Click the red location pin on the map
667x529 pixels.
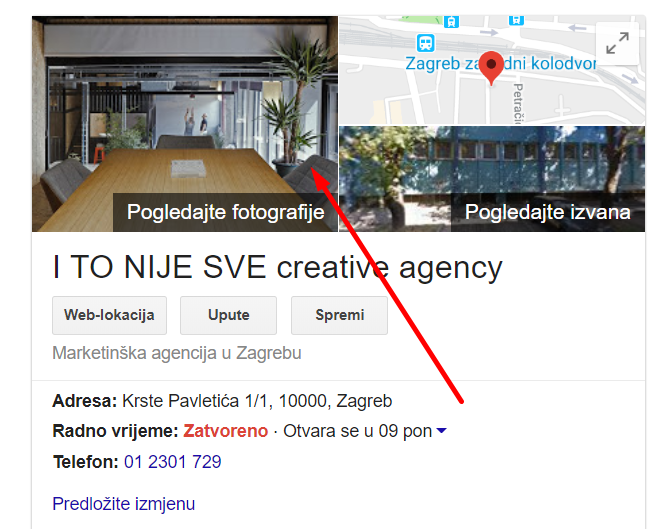click(491, 68)
